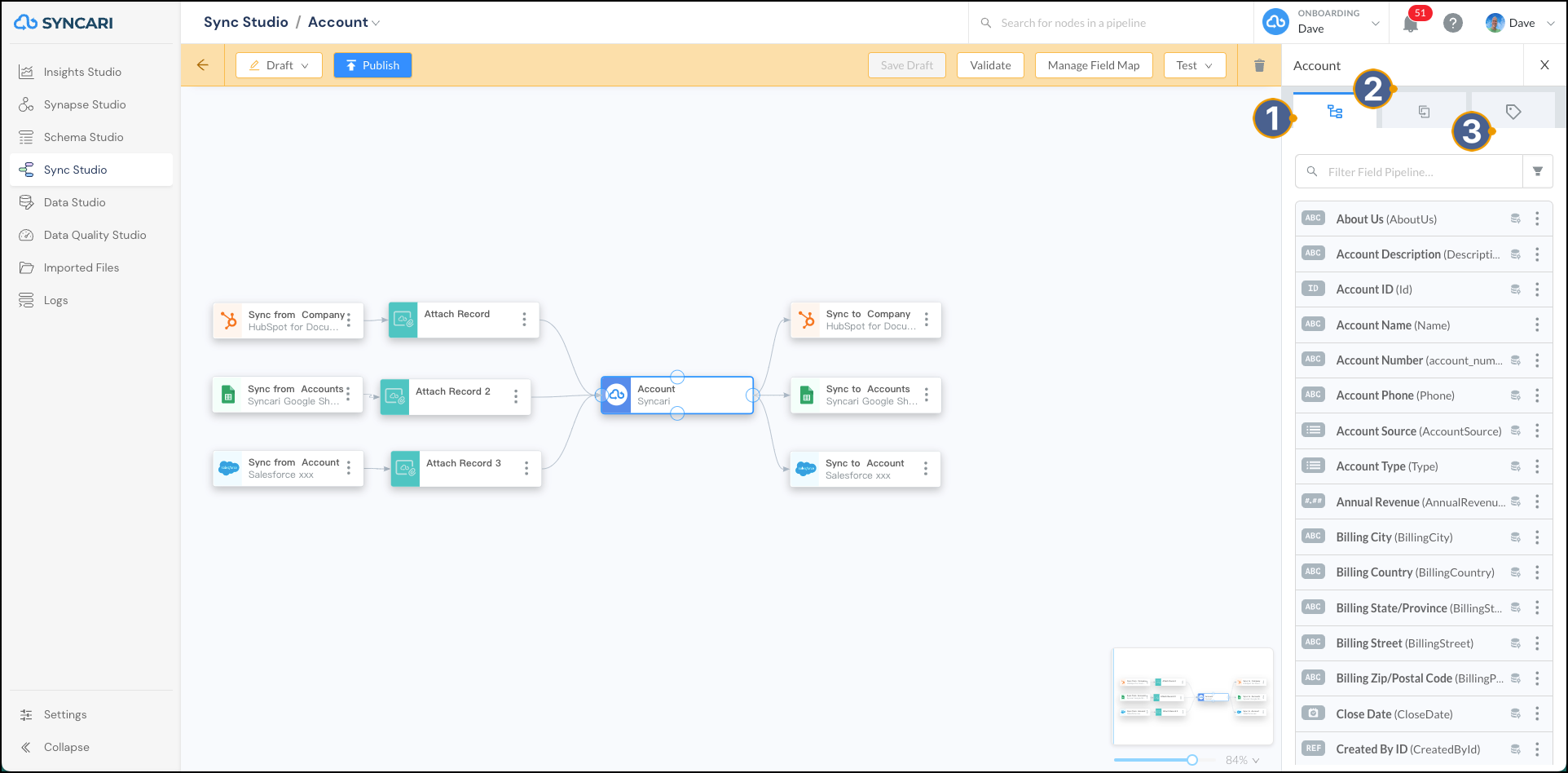
Task: Go back with the arrow icon
Action: pyautogui.click(x=203, y=65)
